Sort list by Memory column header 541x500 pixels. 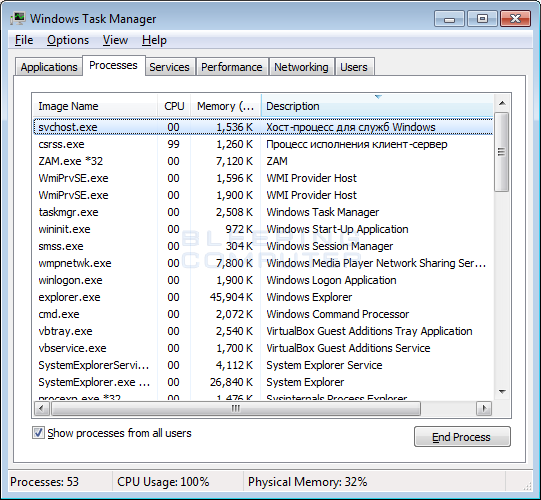[226, 106]
